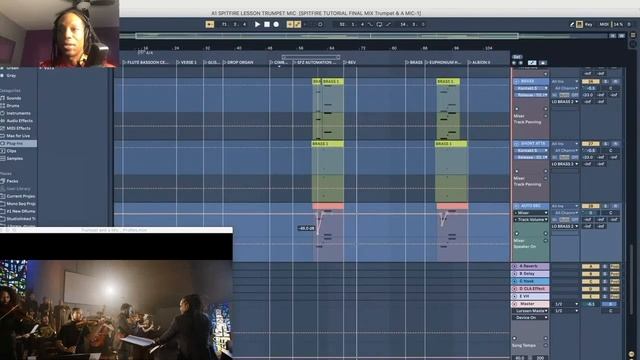The height and width of the screenshot is (360, 640).
Task: Select the SFZ AUTOMATION locator
Action: pos(315,62)
